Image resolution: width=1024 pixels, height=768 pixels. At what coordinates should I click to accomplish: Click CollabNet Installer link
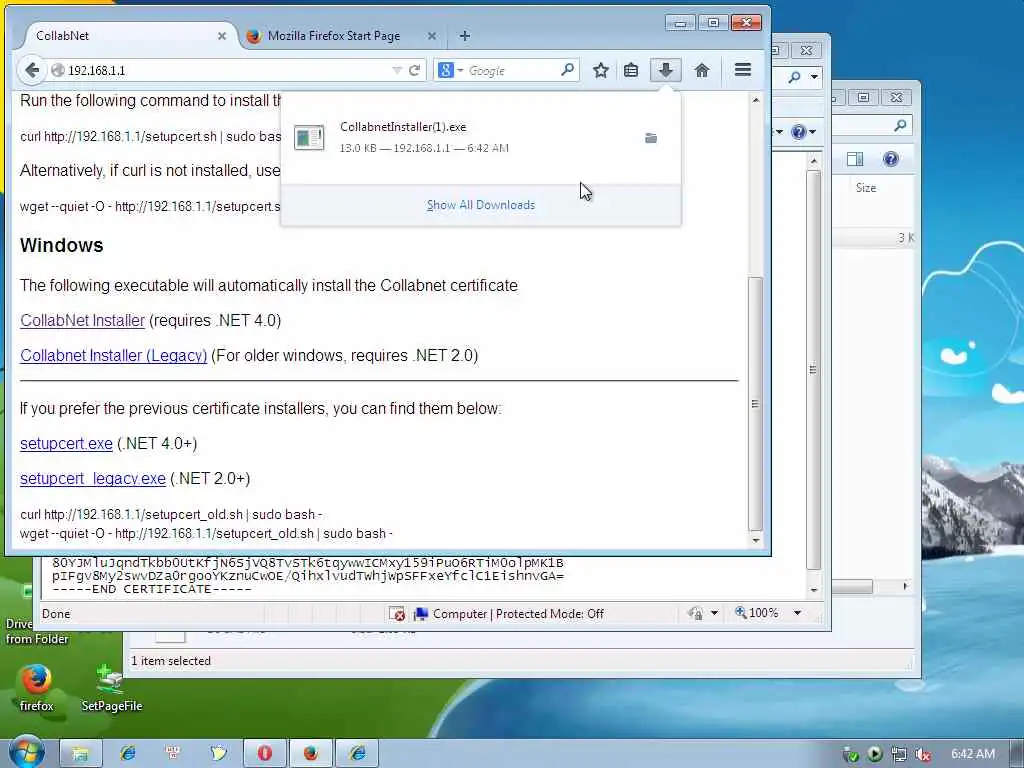click(82, 321)
